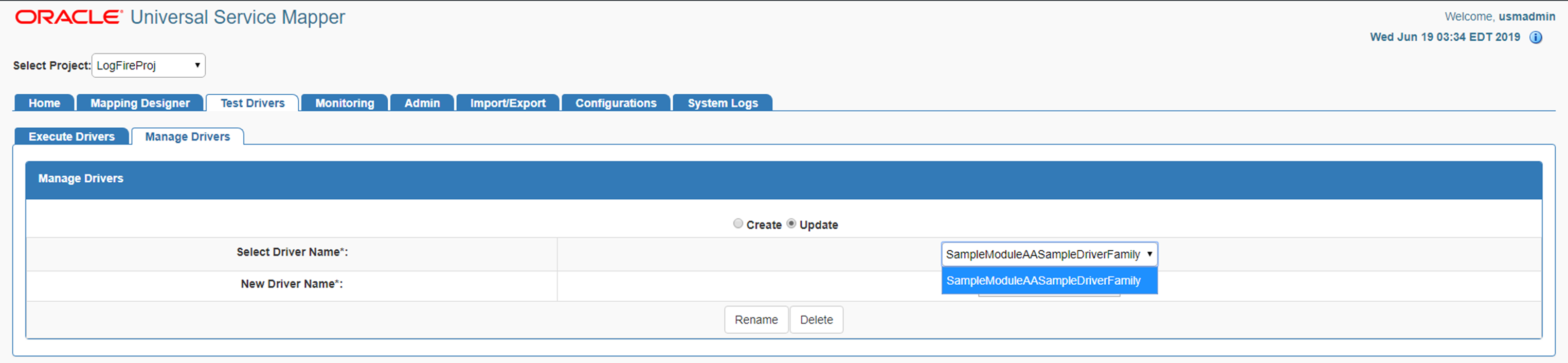Click the Select Driver Name label
This screenshot has width=1568, height=363.
tap(292, 252)
